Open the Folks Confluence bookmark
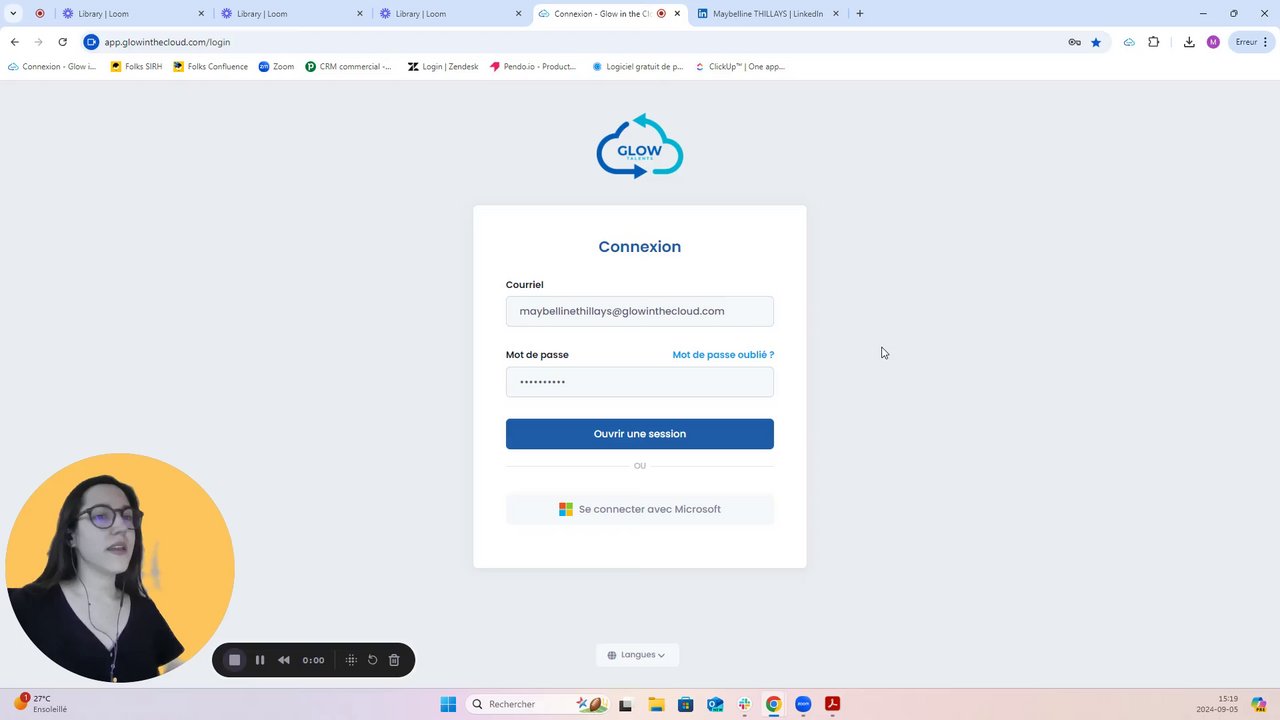Image resolution: width=1280 pixels, height=720 pixels. pyautogui.click(x=210, y=67)
